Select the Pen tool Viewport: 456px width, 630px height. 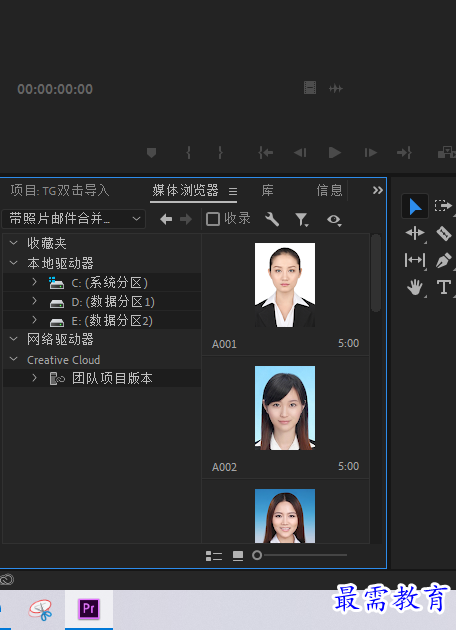pyautogui.click(x=444, y=260)
